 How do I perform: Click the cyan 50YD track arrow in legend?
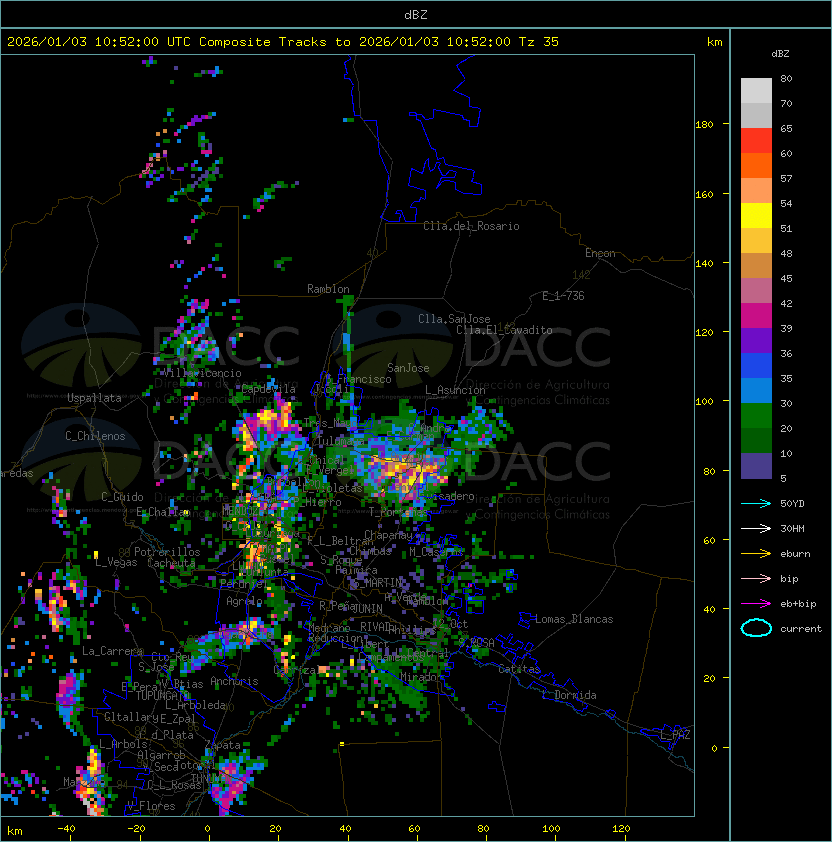tap(756, 504)
